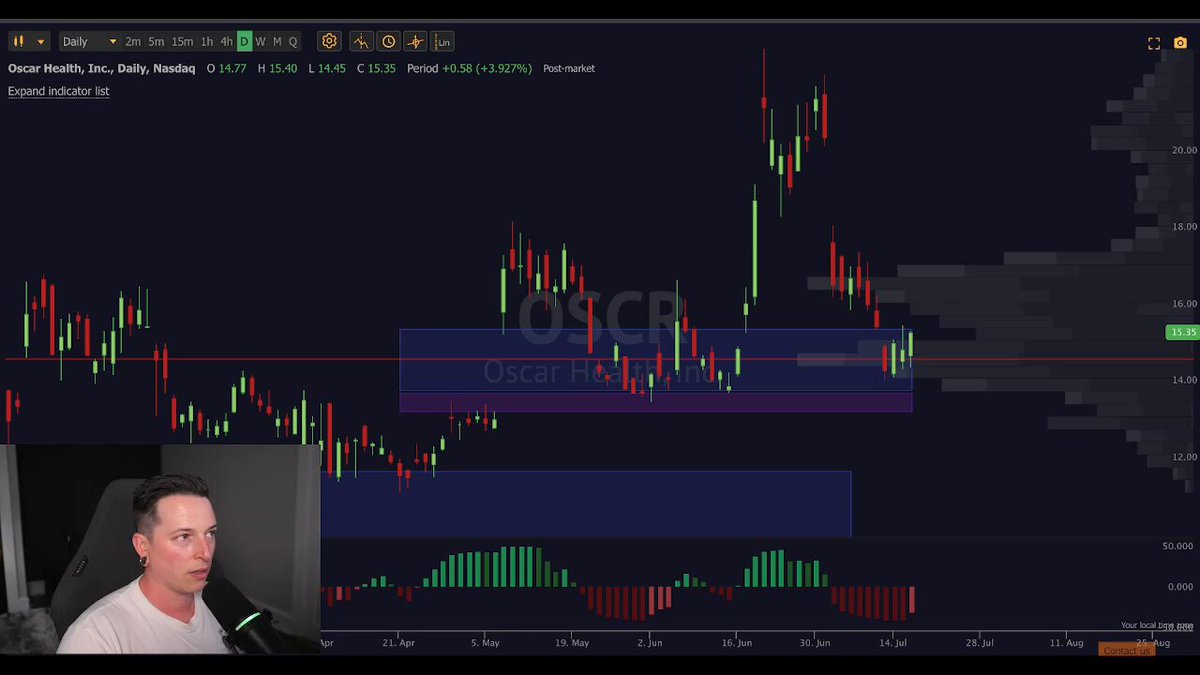Viewport: 1200px width, 675px height.
Task: Select the M monthly timeframe
Action: point(277,42)
